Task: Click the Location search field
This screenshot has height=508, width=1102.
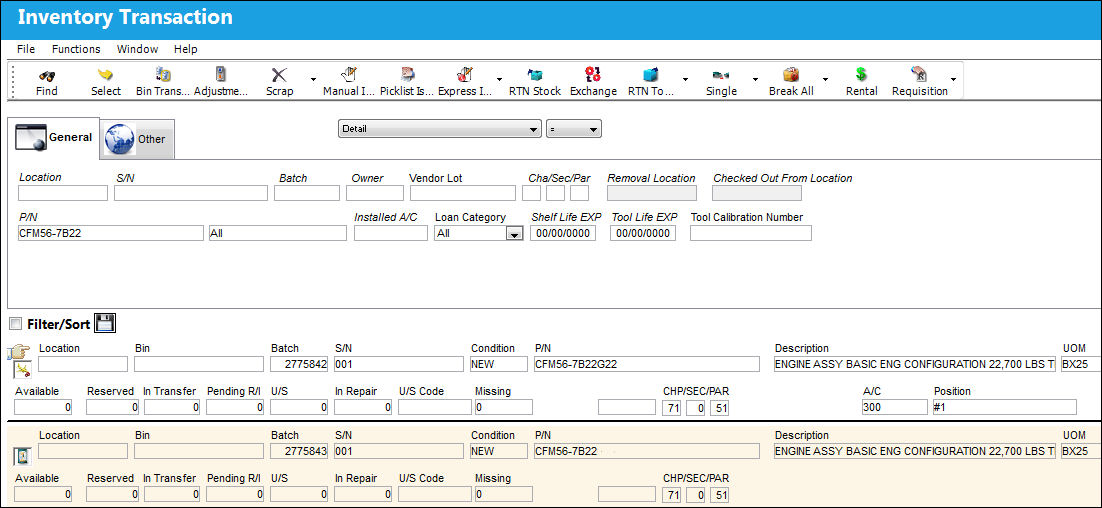Action: coord(63,193)
